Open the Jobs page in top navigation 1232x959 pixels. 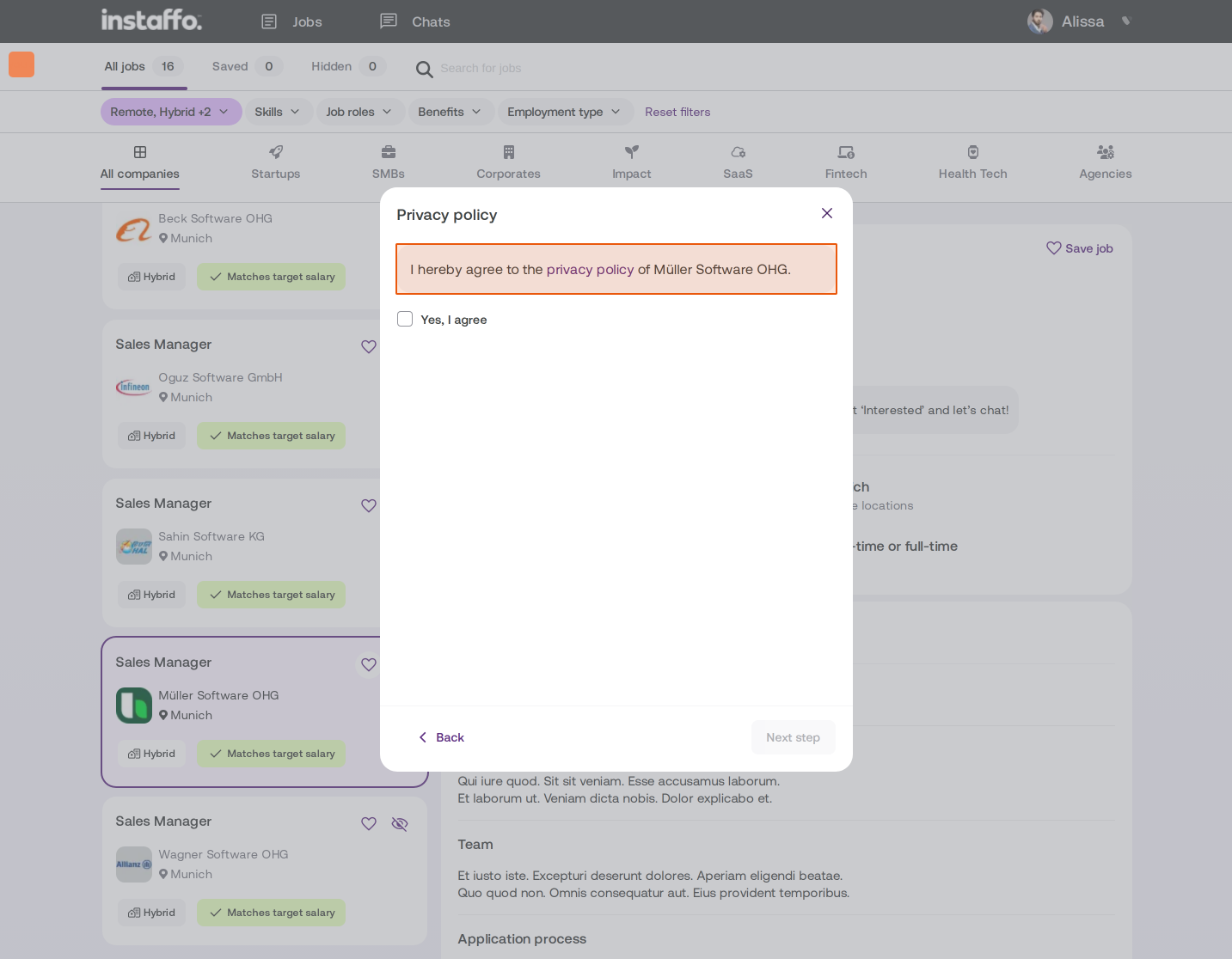pos(292,21)
